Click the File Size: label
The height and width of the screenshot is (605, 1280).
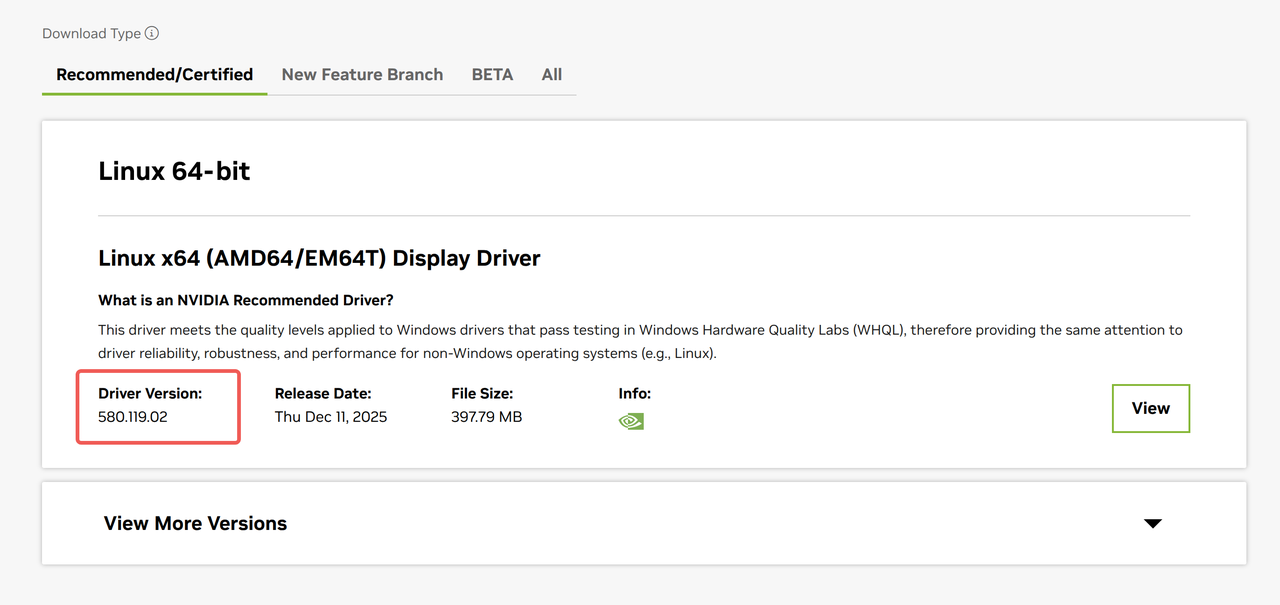click(x=482, y=394)
